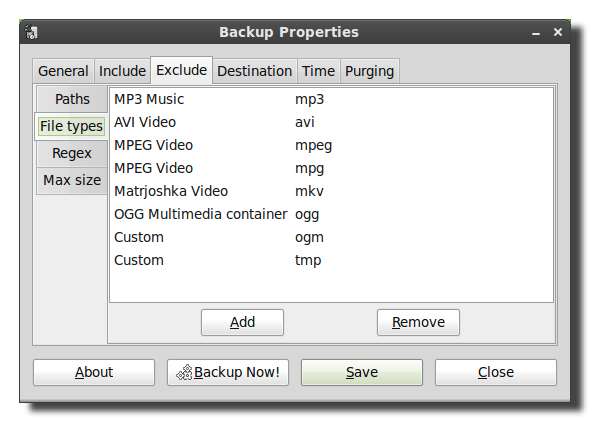This screenshot has width=601, height=430.
Task: Open the About dialog
Action: pos(94,372)
